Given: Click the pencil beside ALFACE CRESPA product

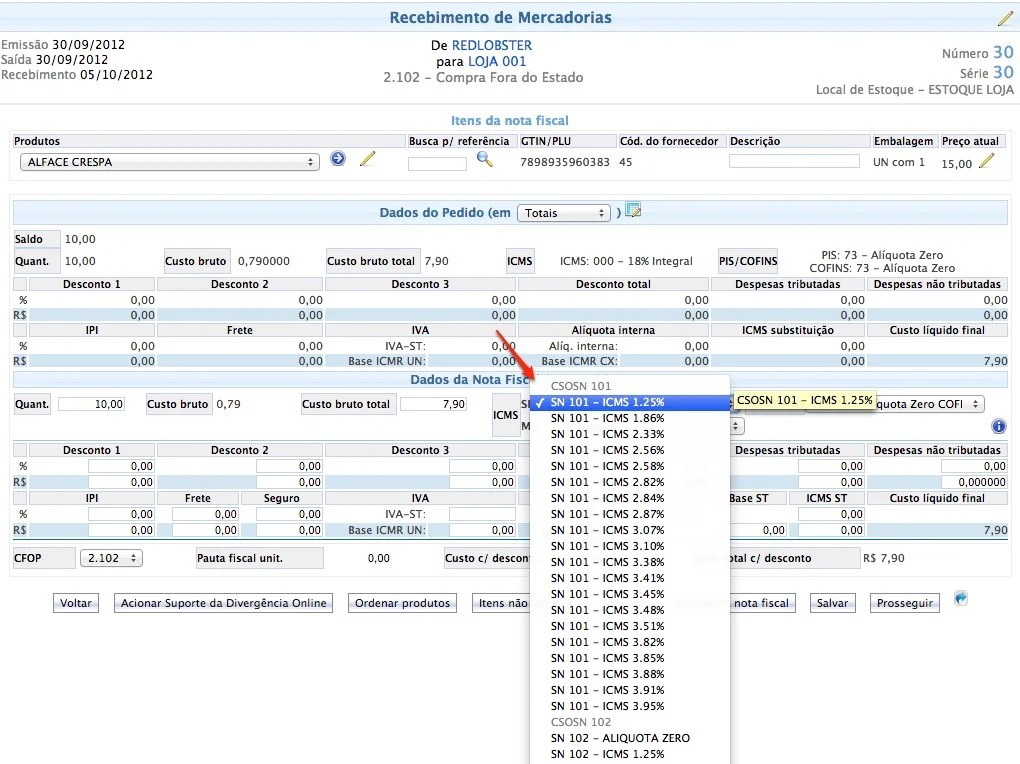Looking at the screenshot, I should coord(367,159).
